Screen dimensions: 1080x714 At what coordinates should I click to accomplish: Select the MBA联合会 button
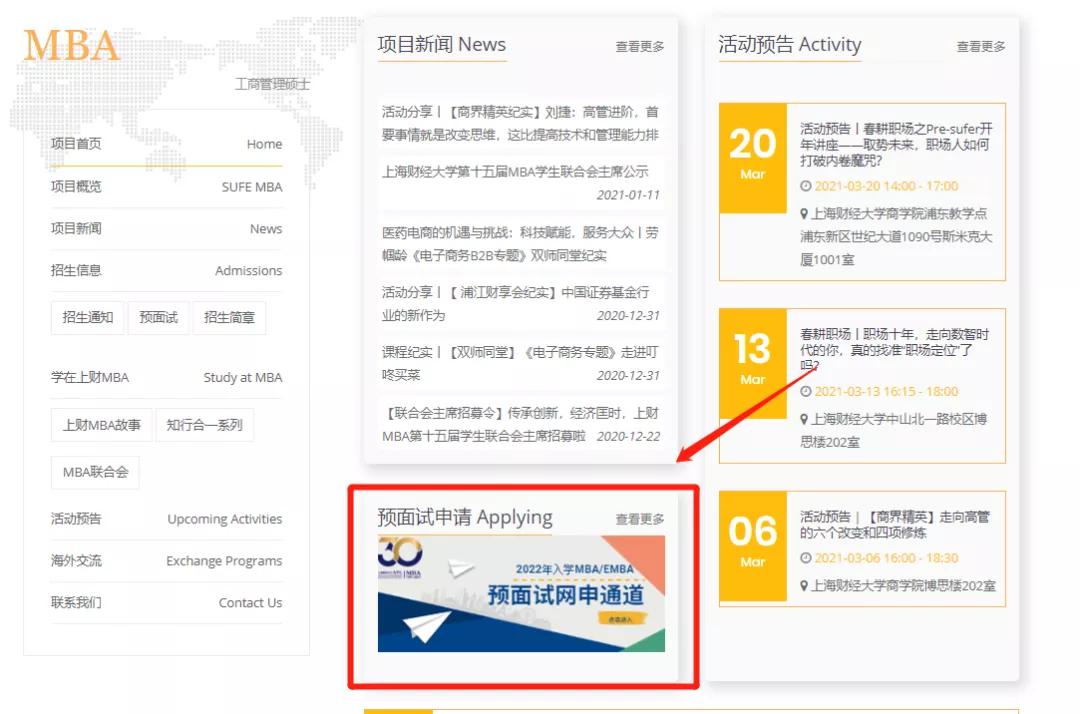[x=95, y=472]
